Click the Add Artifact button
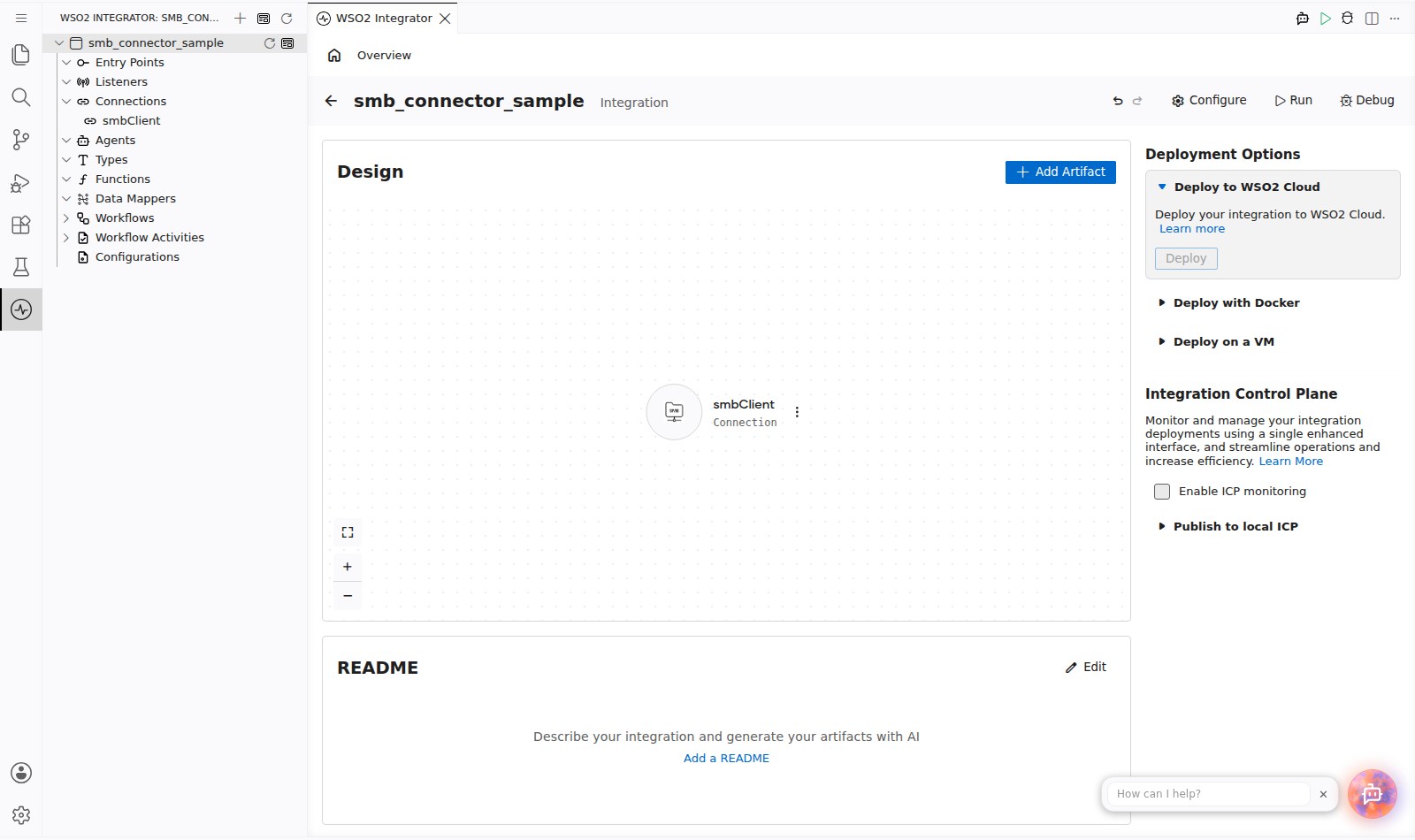 click(x=1060, y=172)
